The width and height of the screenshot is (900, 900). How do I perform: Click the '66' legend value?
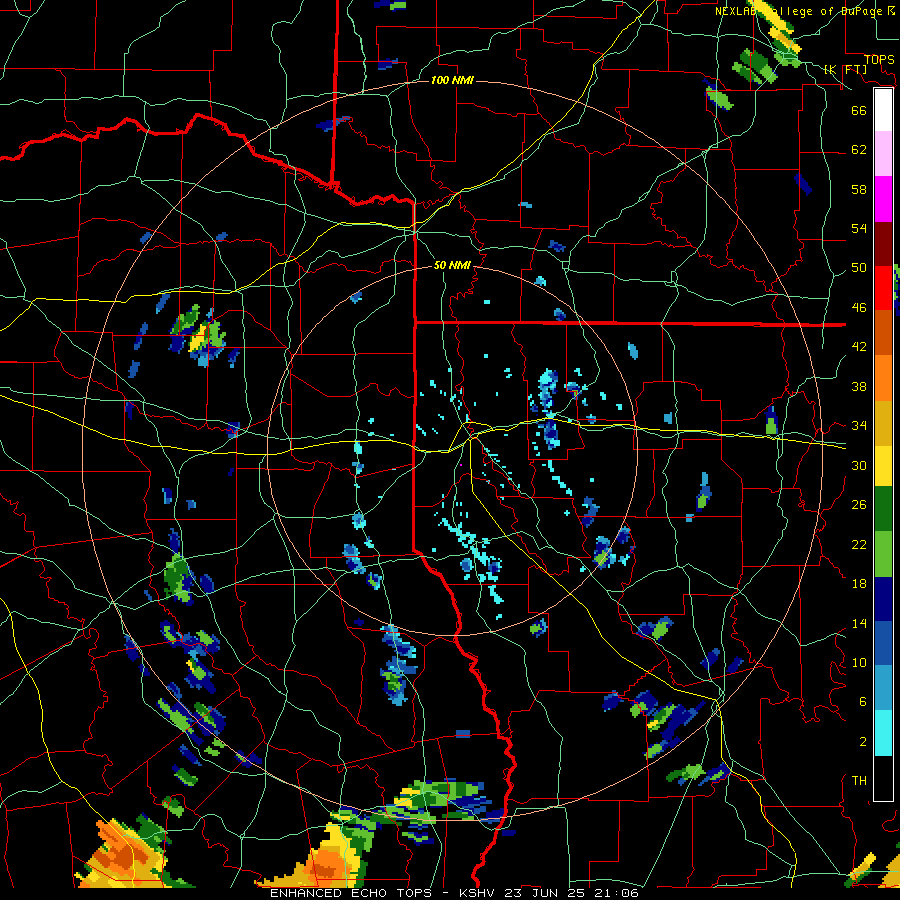[859, 111]
